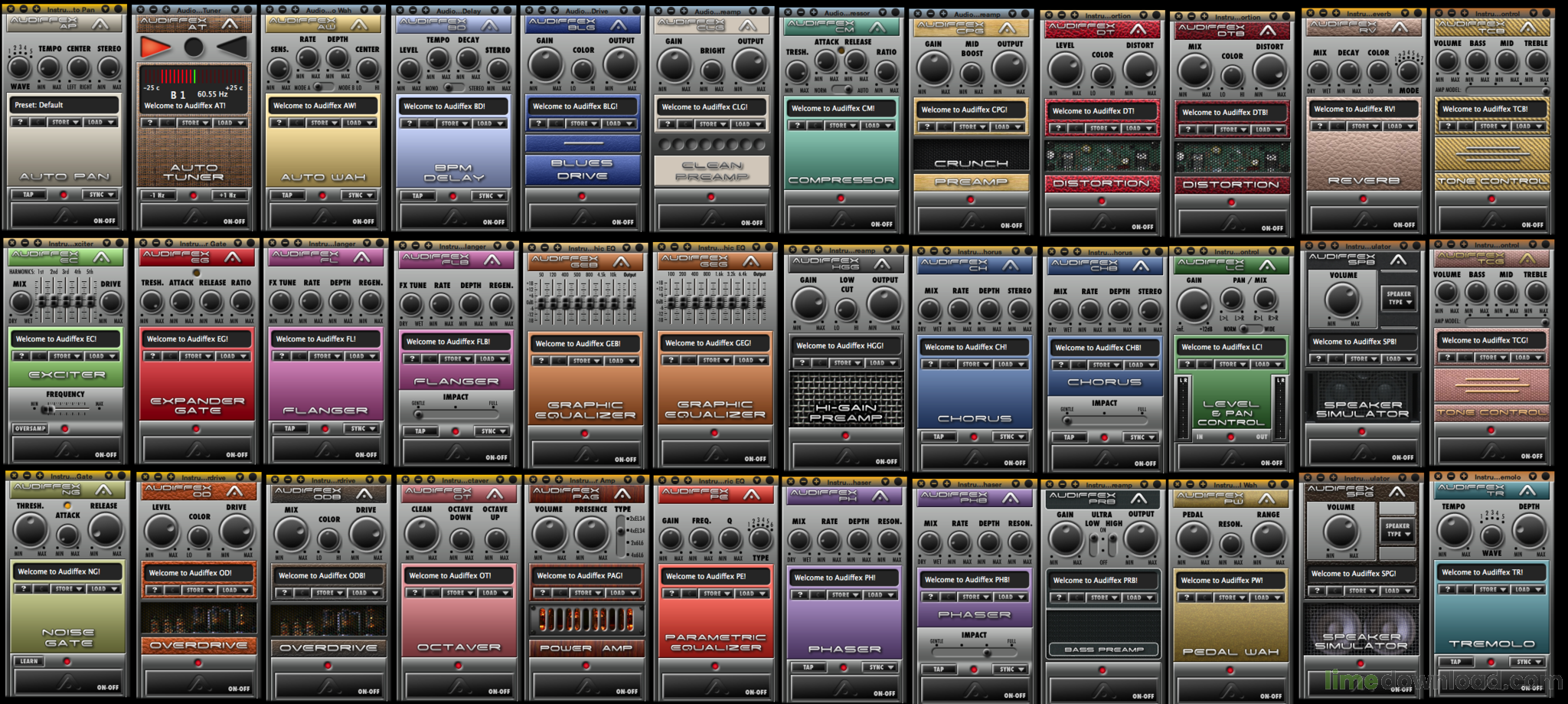The height and width of the screenshot is (704, 1568).
Task: Click the LEARN button in Noise Gate
Action: 29,661
